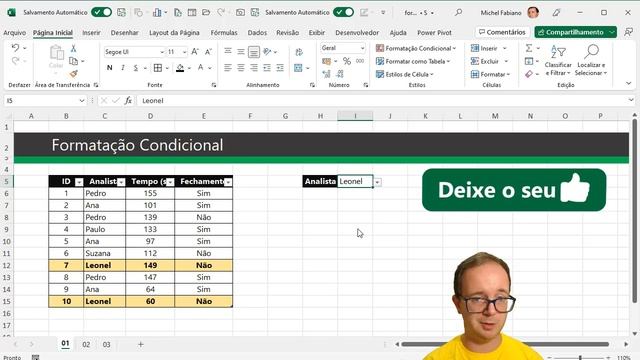Click the Clear eraser icon
Viewport: 640px width, 360px height.
(529, 74)
